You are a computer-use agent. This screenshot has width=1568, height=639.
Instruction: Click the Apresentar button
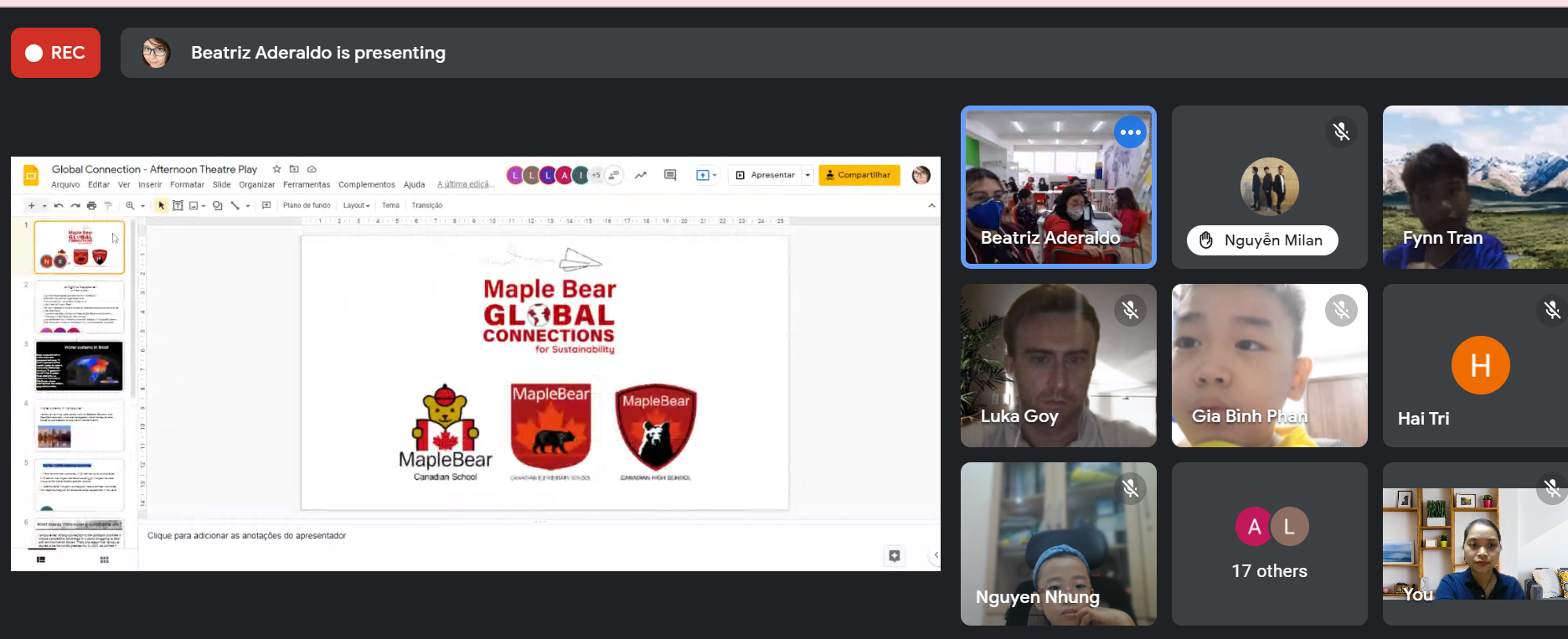tap(766, 175)
